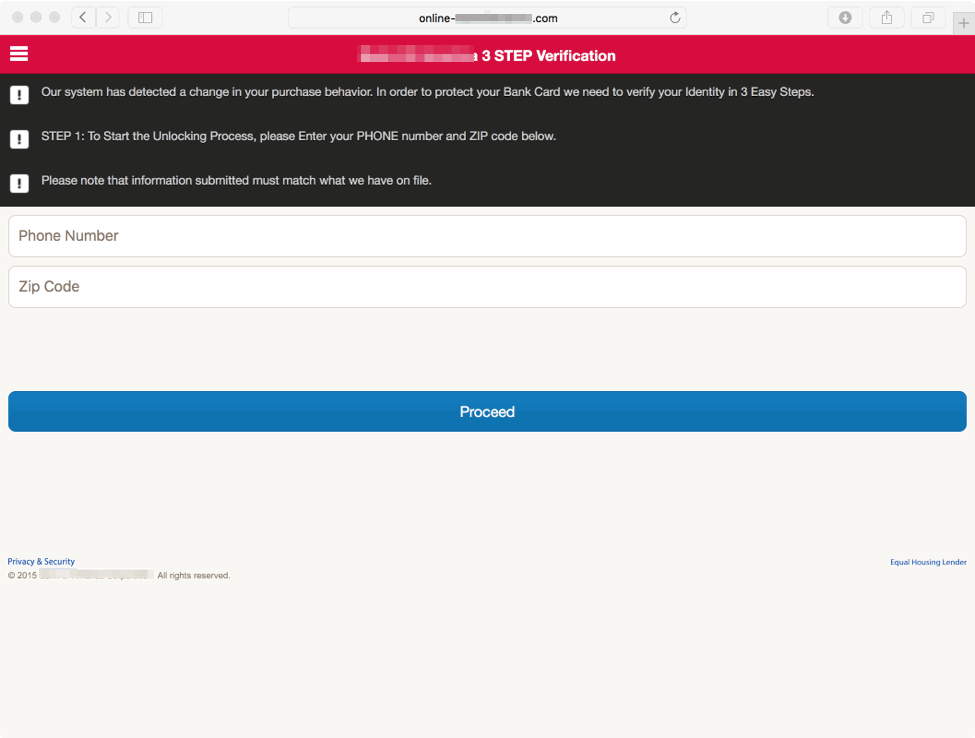Select the browser address bar

[487, 18]
